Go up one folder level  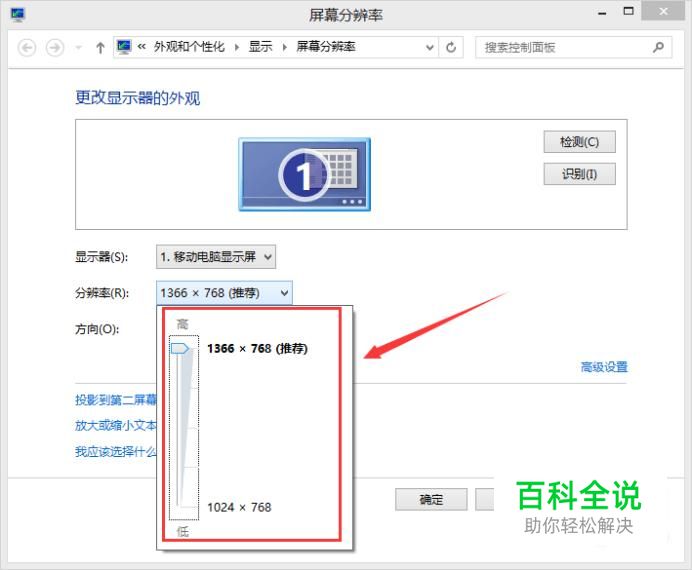(x=100, y=47)
